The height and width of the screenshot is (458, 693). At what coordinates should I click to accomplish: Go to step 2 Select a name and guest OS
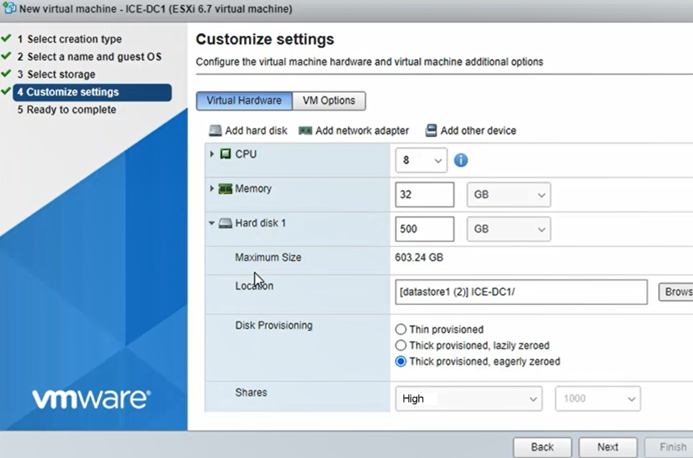tap(89, 57)
